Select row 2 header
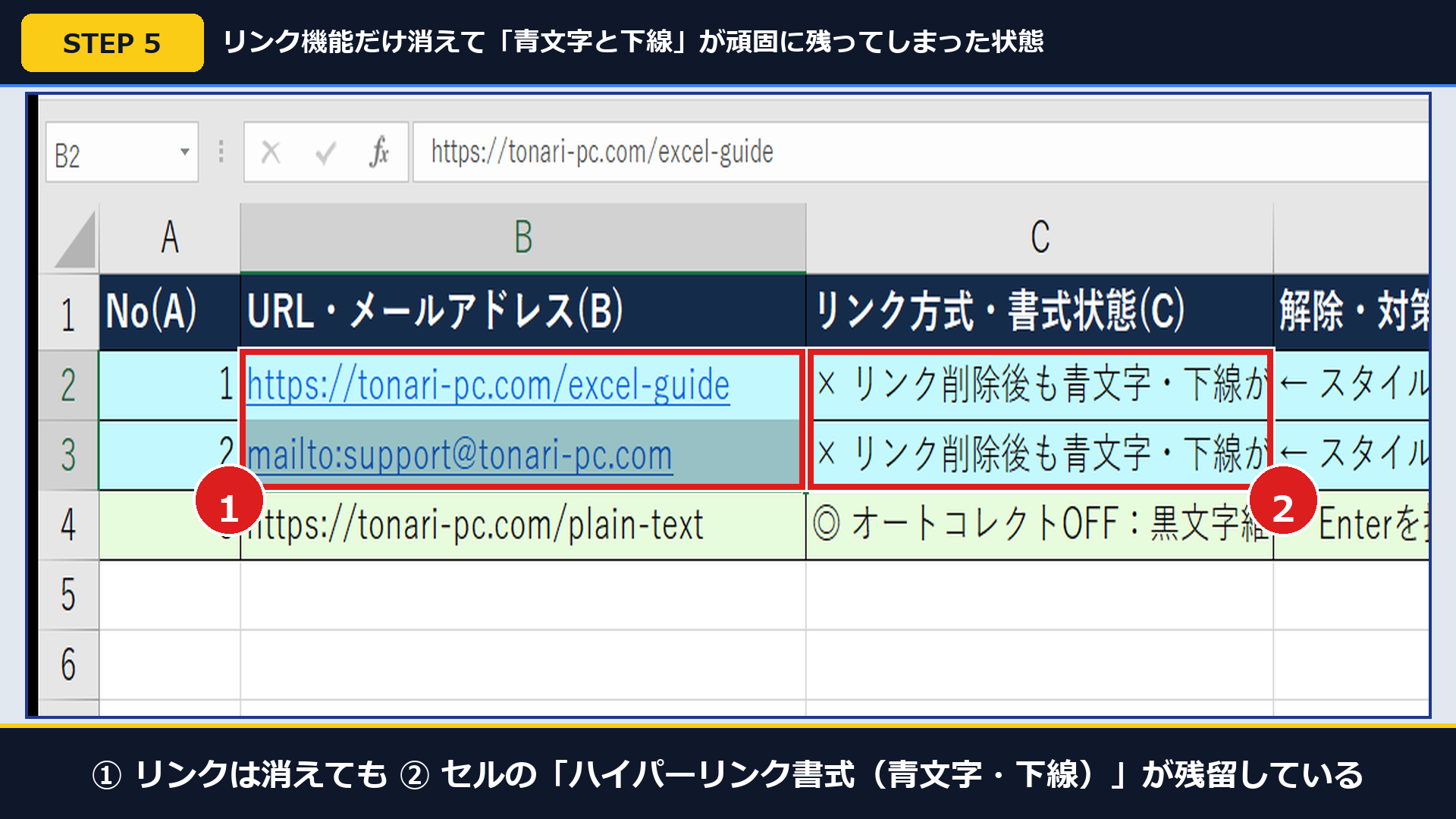The height and width of the screenshot is (819, 1456). (68, 385)
